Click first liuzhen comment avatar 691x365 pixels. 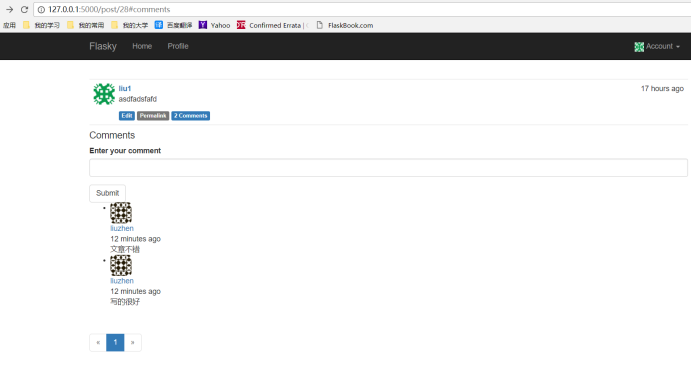click(121, 213)
